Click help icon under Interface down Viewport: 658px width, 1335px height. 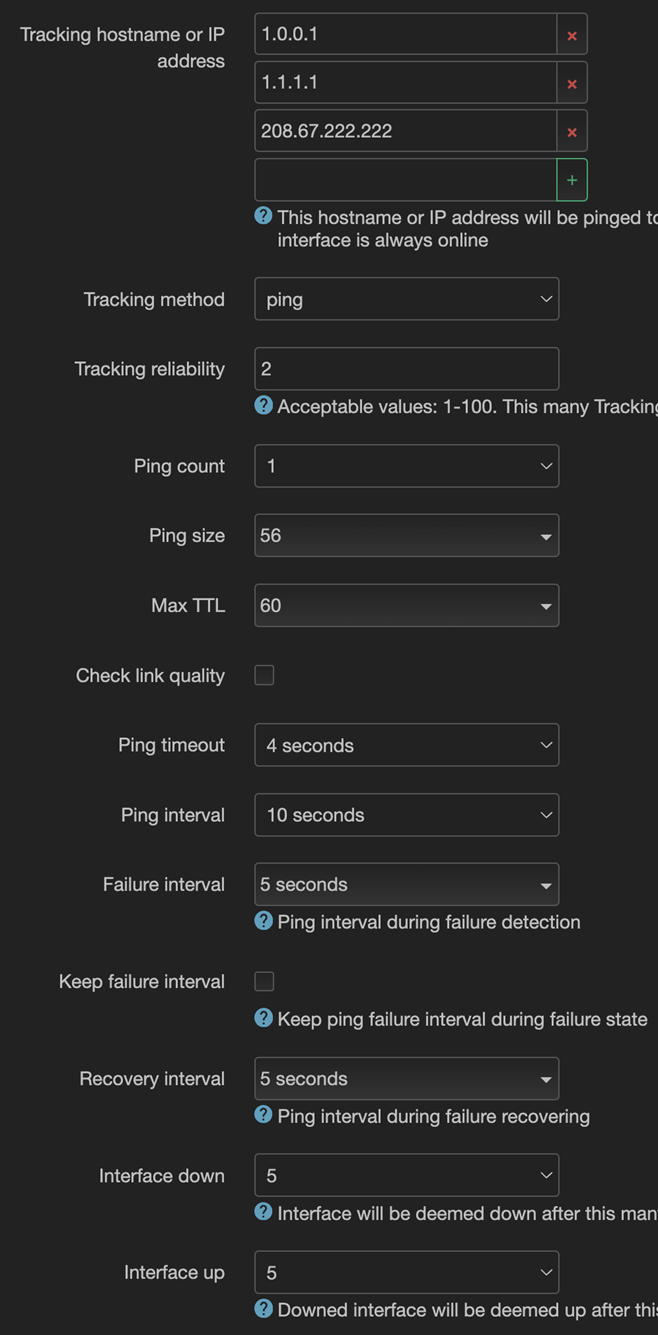coord(263,1212)
